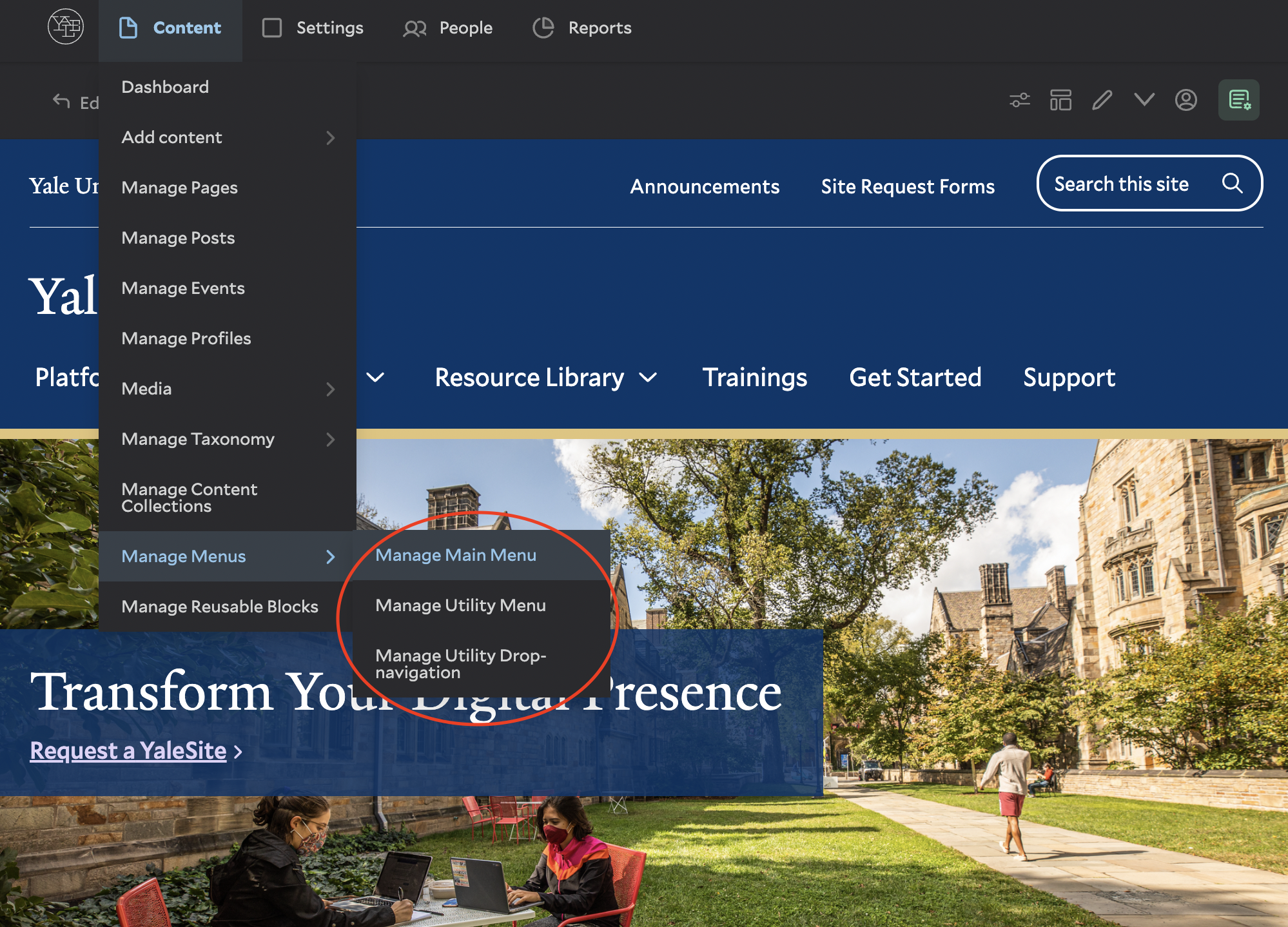Click the back arrow icon beside Ed

(61, 101)
